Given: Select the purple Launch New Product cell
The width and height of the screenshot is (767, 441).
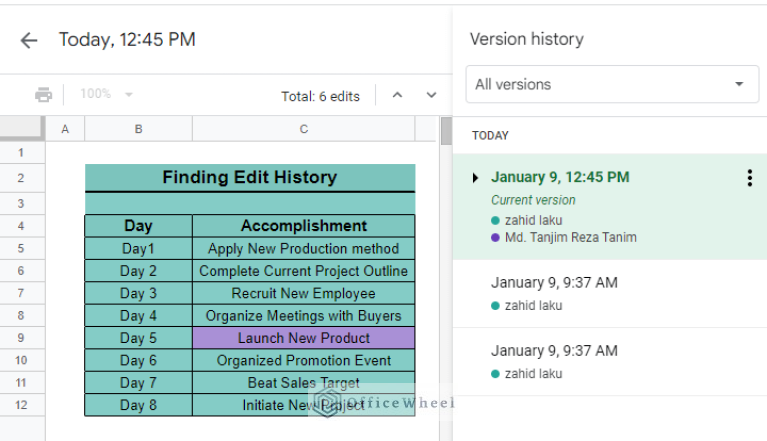Looking at the screenshot, I should (303, 338).
